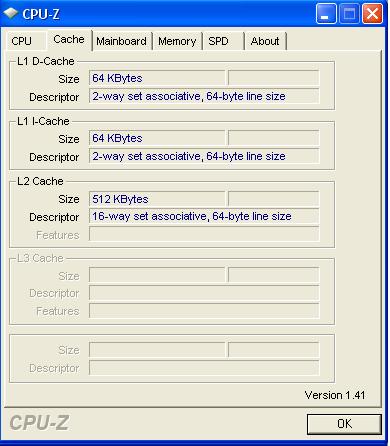Minimize the CPU-Z window
The image size is (390, 446).
326,14
